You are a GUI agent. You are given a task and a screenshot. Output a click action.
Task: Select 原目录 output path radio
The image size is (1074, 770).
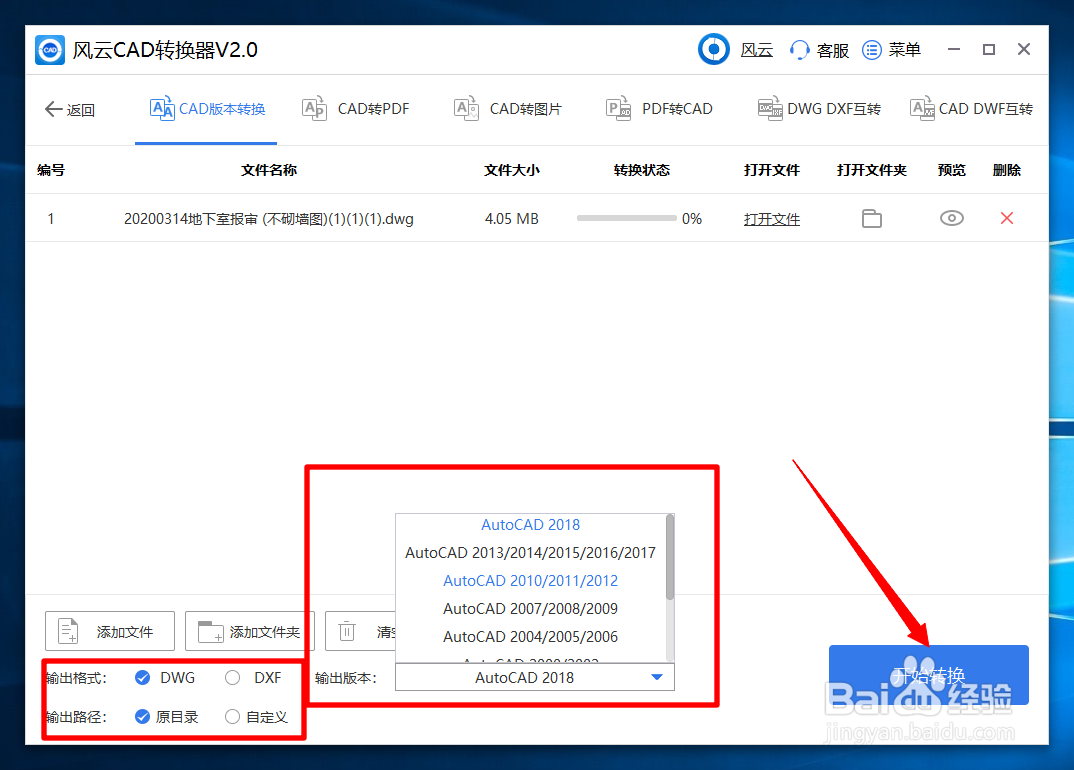[x=142, y=717]
